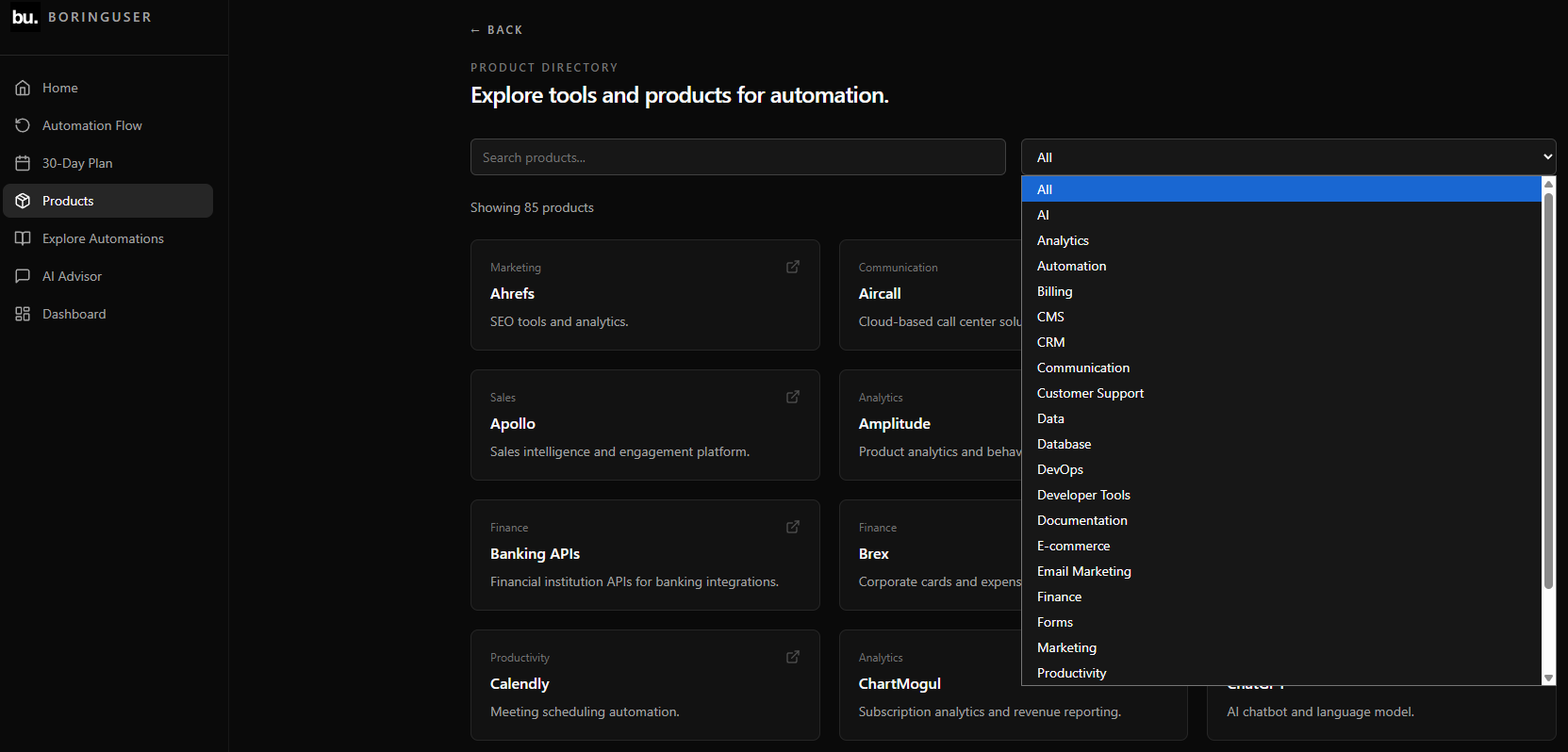The height and width of the screenshot is (752, 1568).
Task: Click the 30-Day Plan calendar icon
Action: pyautogui.click(x=23, y=163)
